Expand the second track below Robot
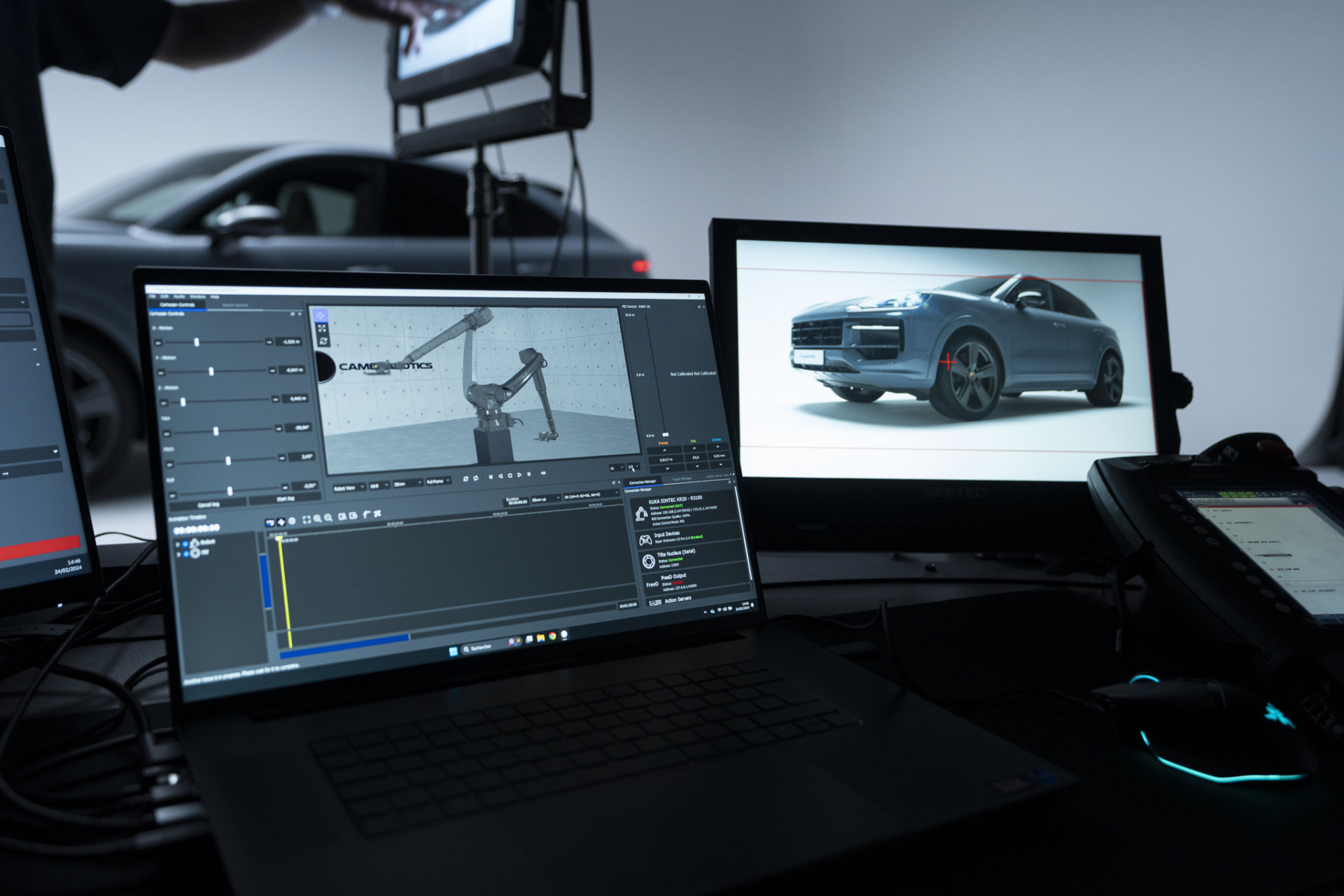Screen dimensions: 1344x896 click(x=179, y=555)
